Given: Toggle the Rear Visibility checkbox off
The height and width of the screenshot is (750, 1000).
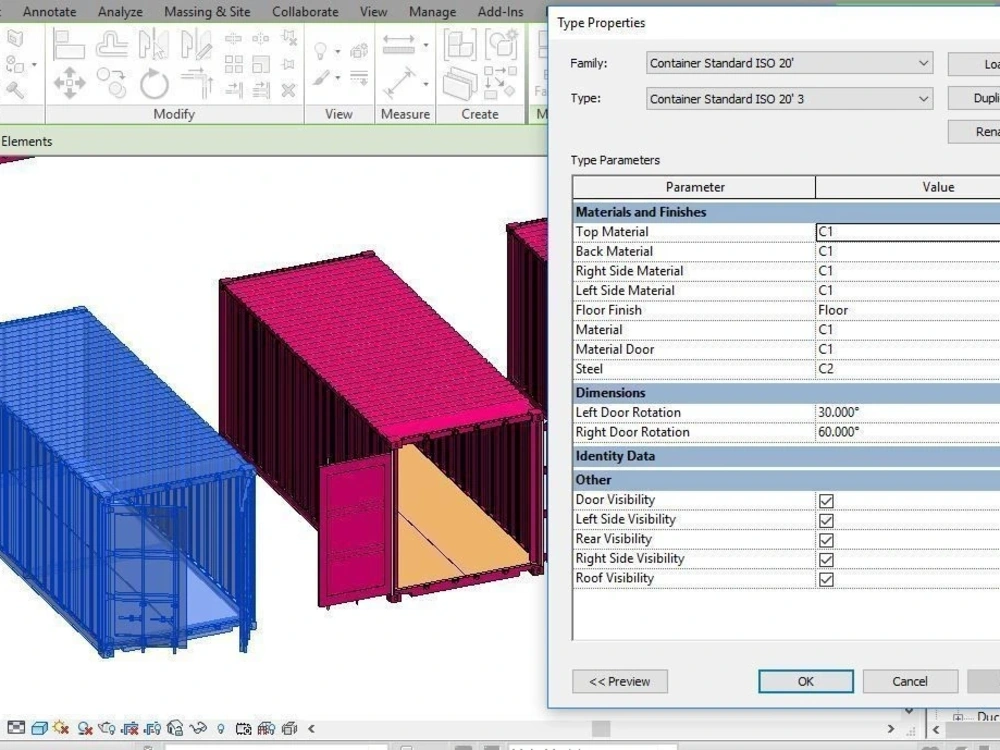Looking at the screenshot, I should pyautogui.click(x=826, y=539).
